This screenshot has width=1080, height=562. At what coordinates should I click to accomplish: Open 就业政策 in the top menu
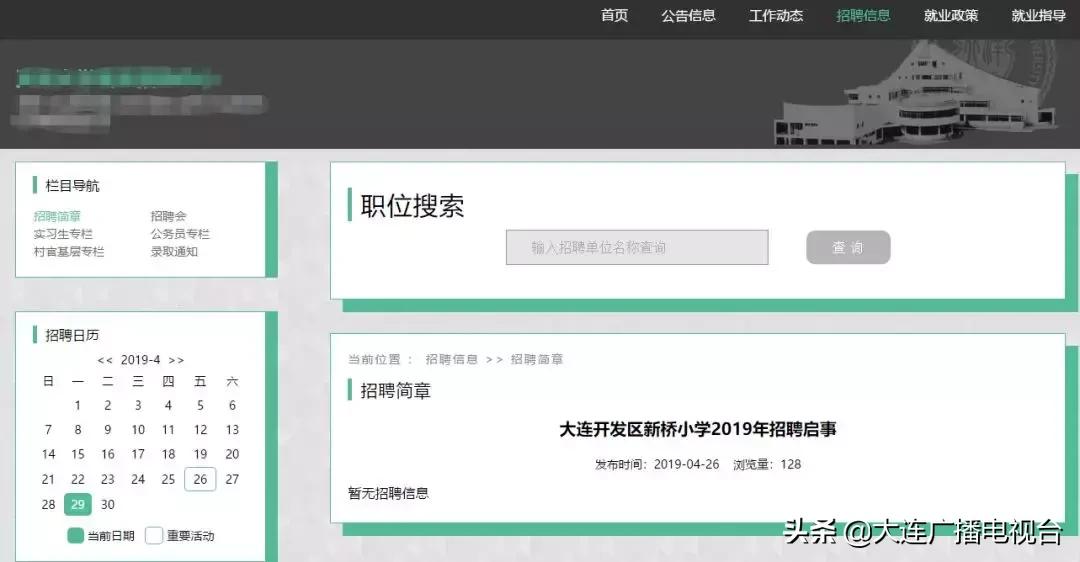pyautogui.click(x=951, y=16)
